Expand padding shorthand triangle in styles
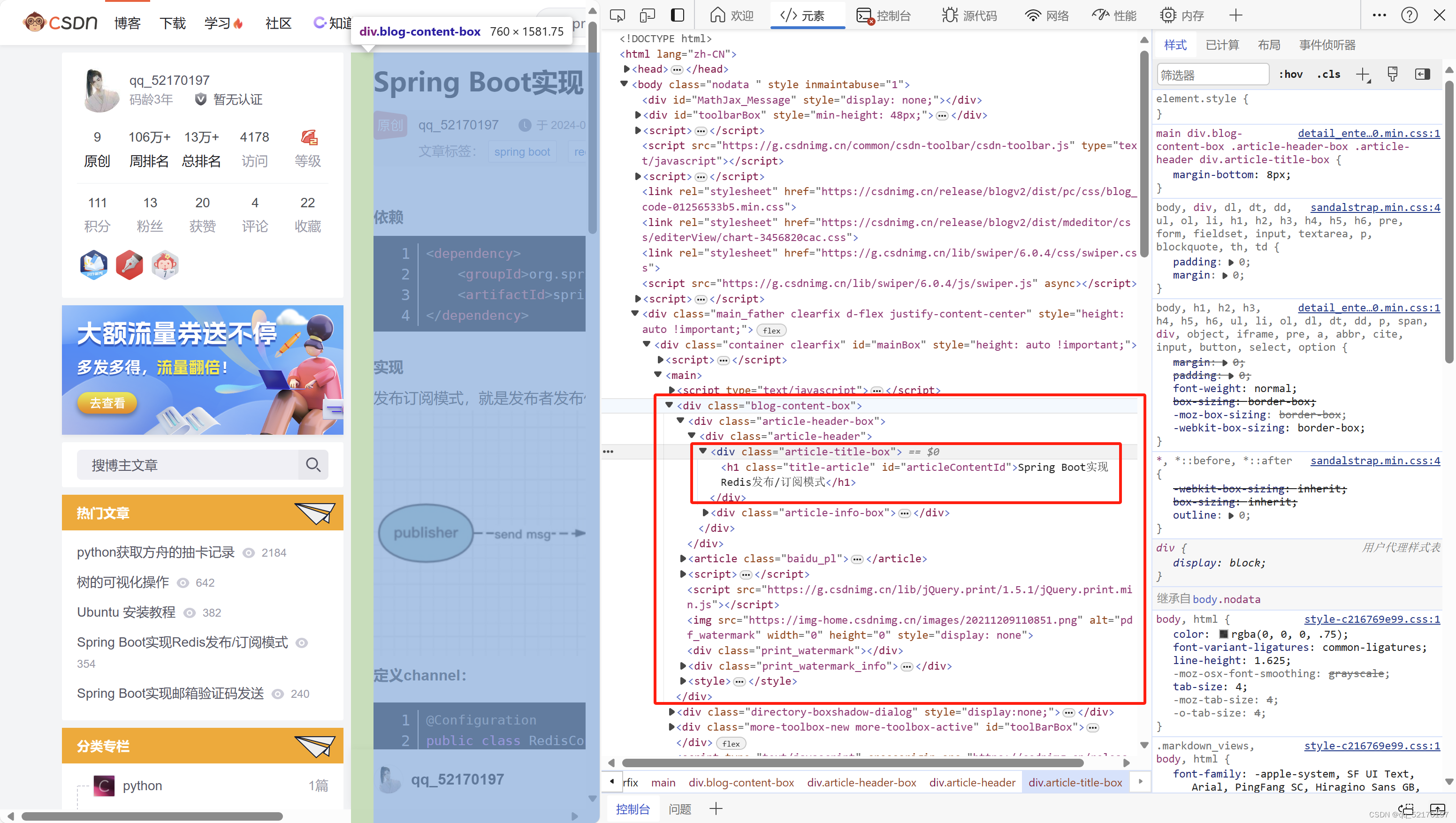 (x=1231, y=262)
